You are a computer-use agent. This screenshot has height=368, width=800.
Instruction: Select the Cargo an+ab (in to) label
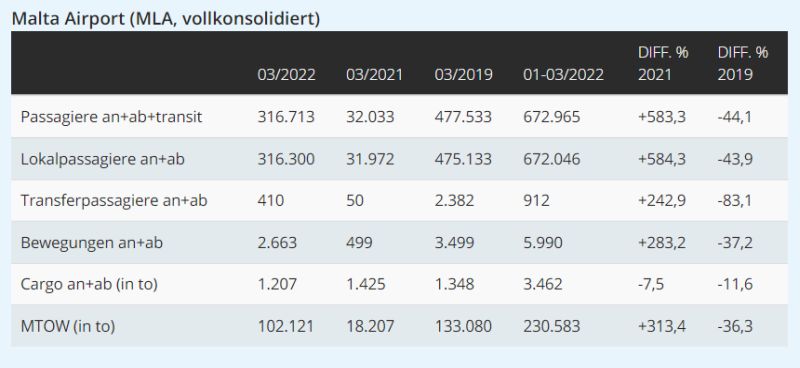tap(89, 284)
